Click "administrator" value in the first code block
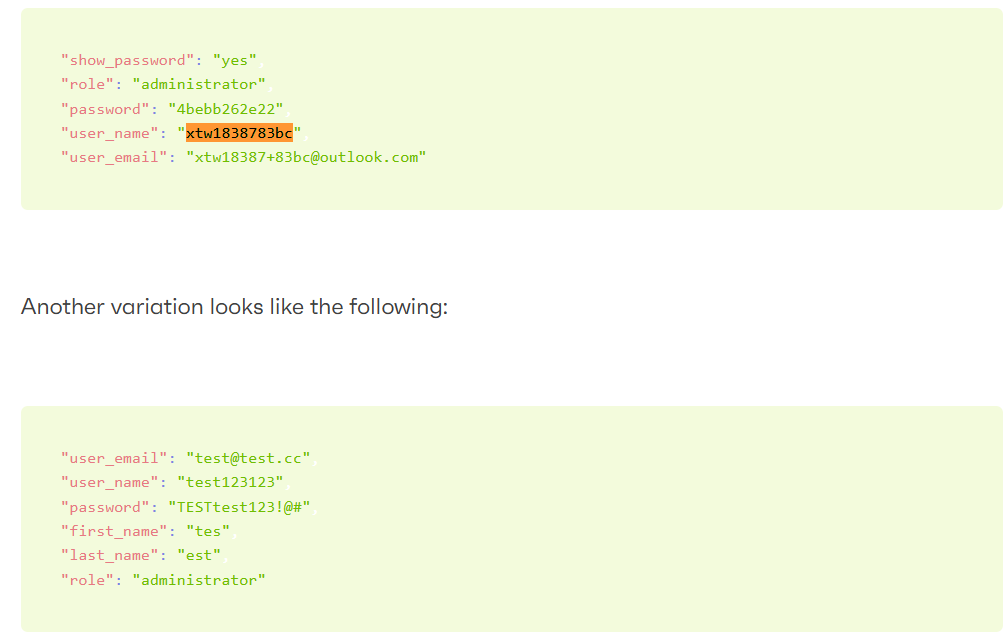This screenshot has height=641, width=1005. tap(199, 85)
